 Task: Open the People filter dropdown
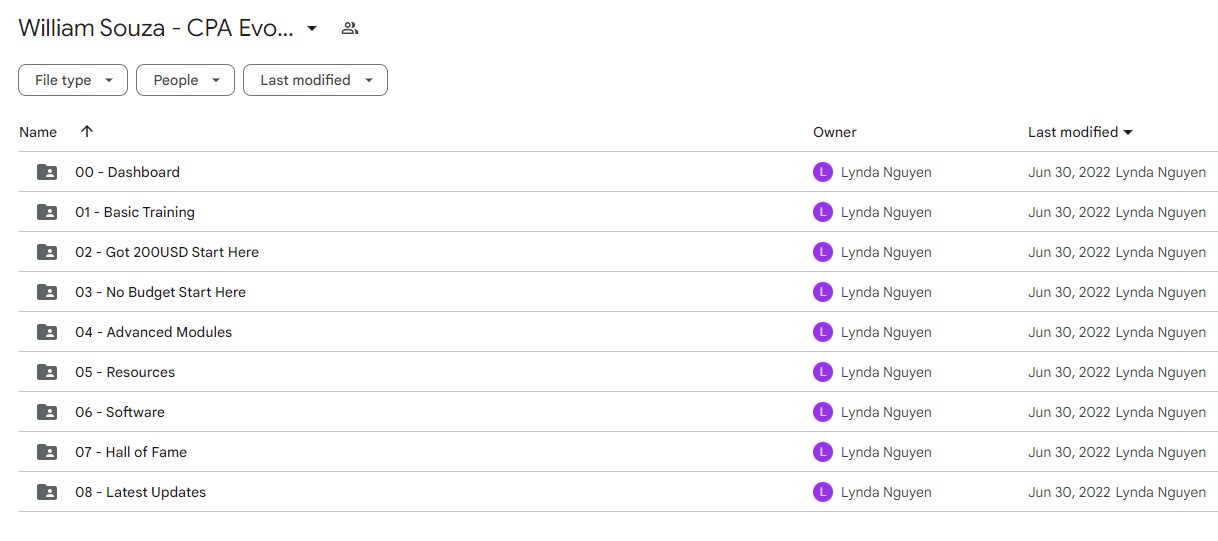(186, 80)
